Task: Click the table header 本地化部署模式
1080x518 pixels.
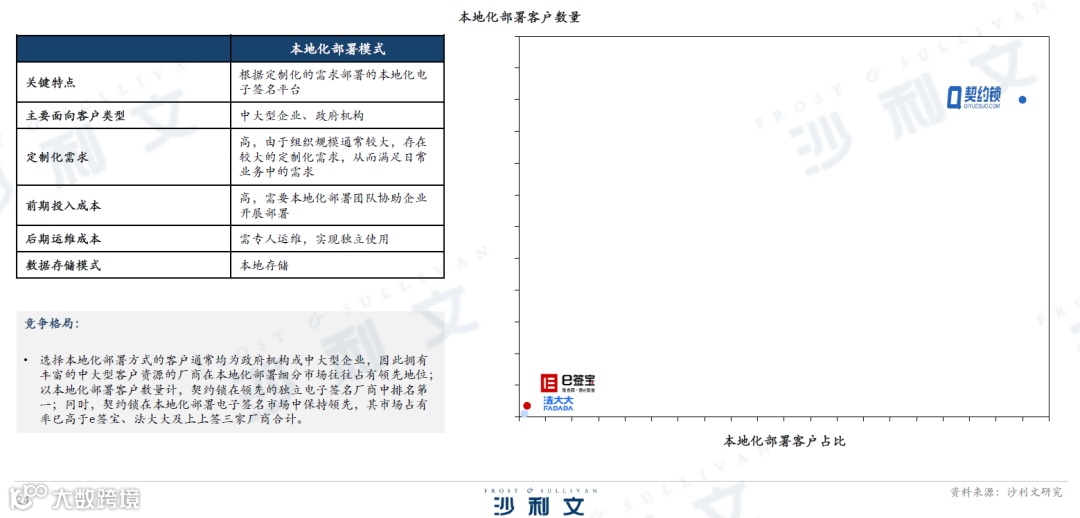Action: 337,49
